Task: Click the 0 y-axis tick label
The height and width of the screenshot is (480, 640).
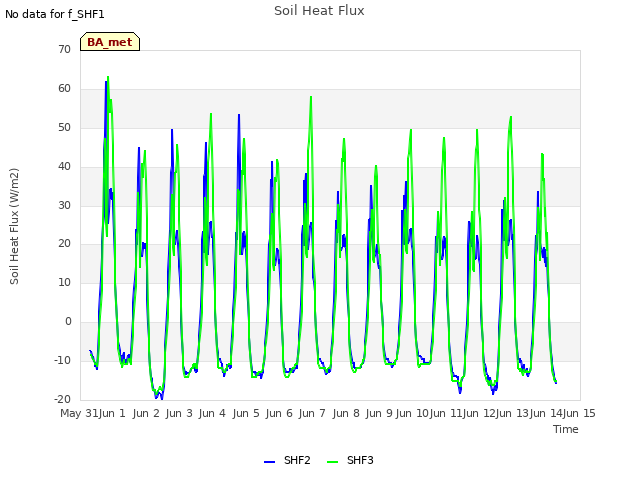Action: tap(68, 321)
